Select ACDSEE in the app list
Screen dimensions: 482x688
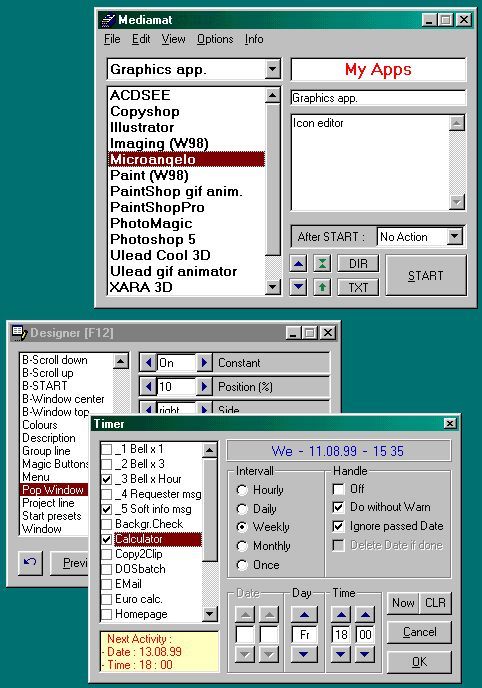(x=186, y=95)
